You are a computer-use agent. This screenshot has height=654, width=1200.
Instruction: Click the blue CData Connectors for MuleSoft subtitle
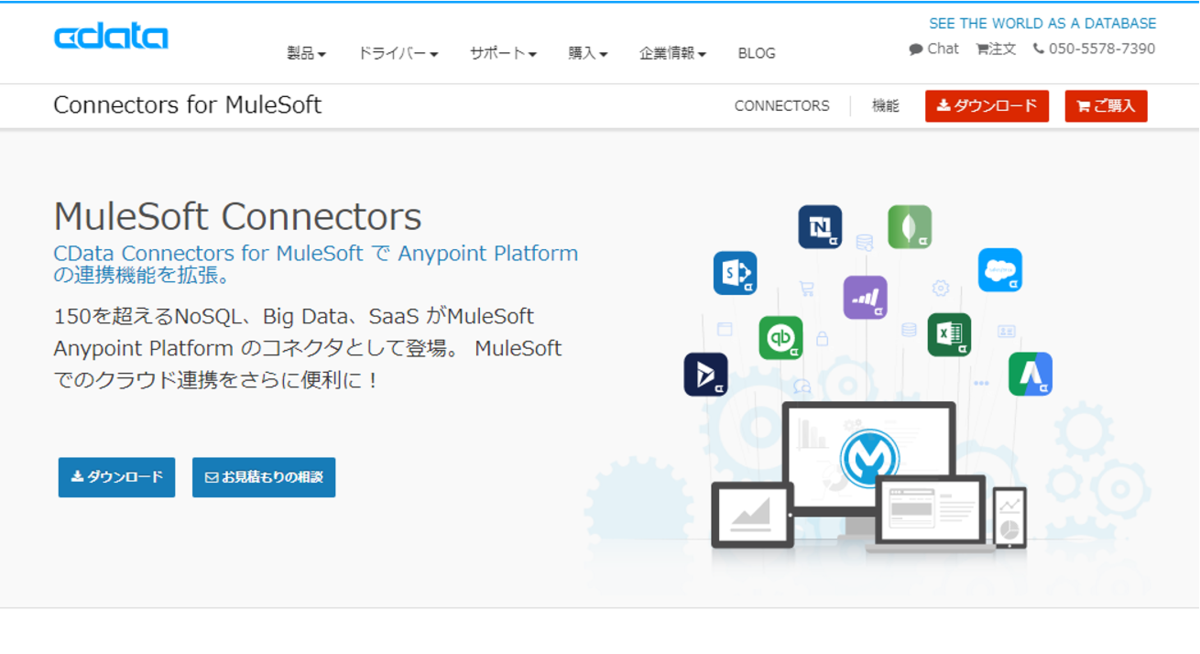(x=316, y=264)
